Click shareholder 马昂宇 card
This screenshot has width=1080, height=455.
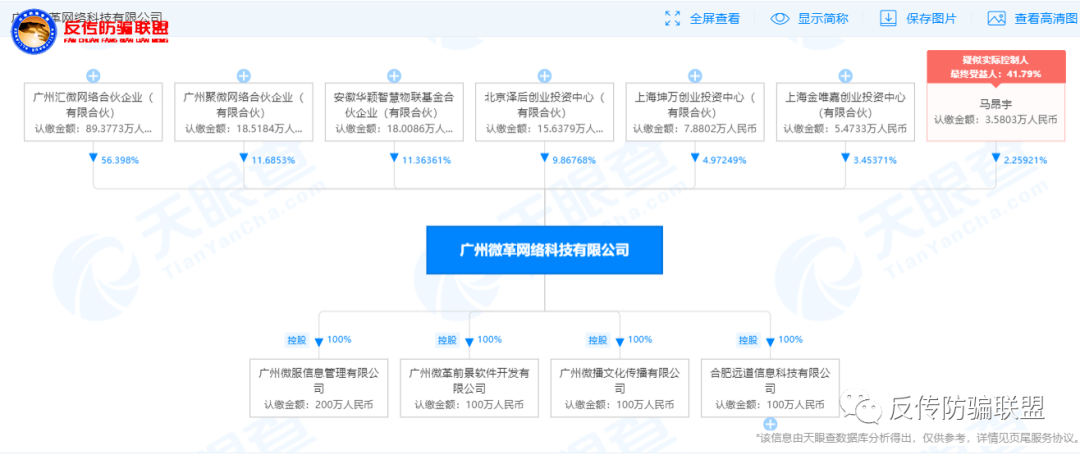coord(995,112)
